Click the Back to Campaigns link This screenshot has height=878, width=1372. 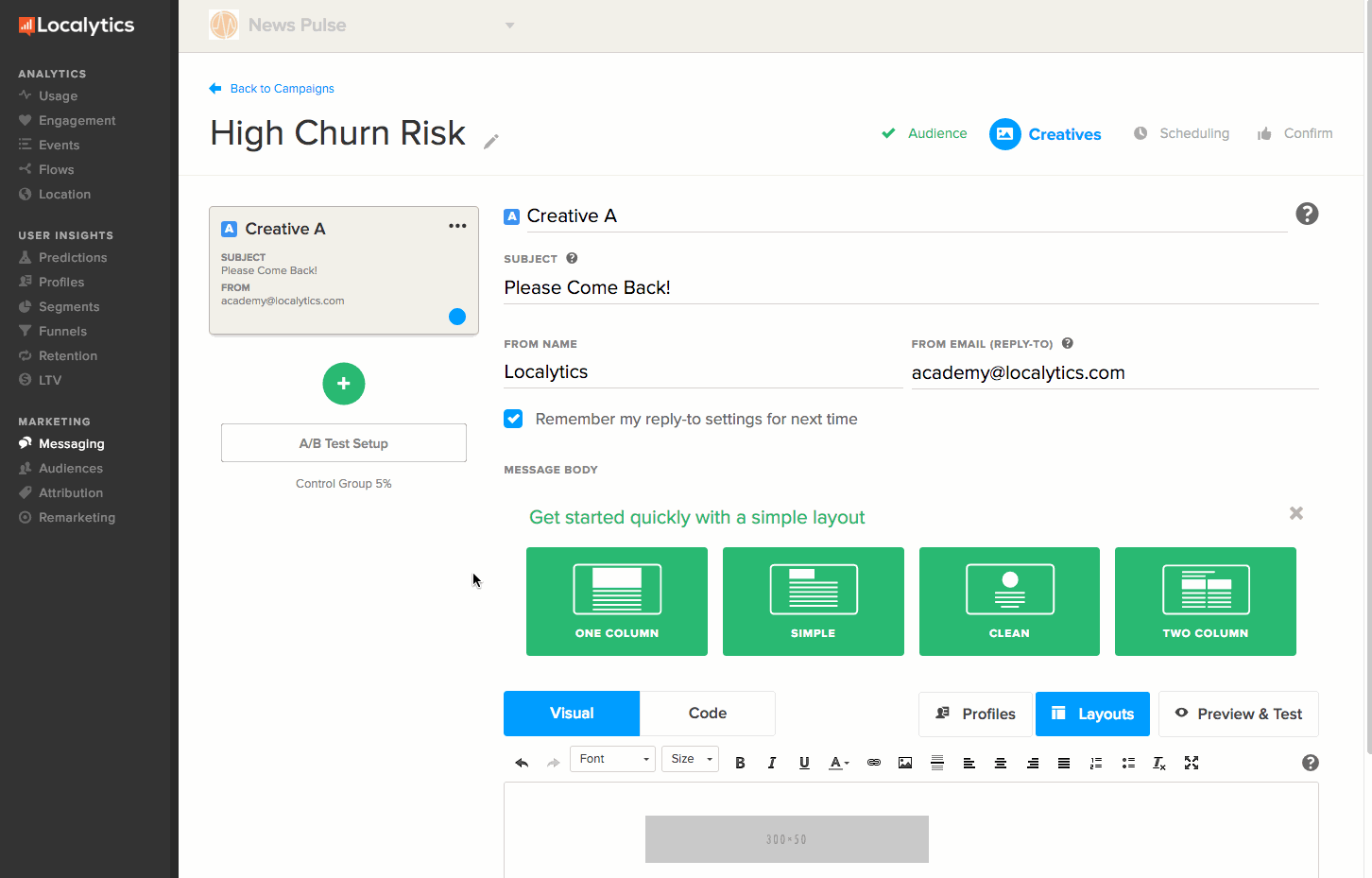click(x=282, y=89)
